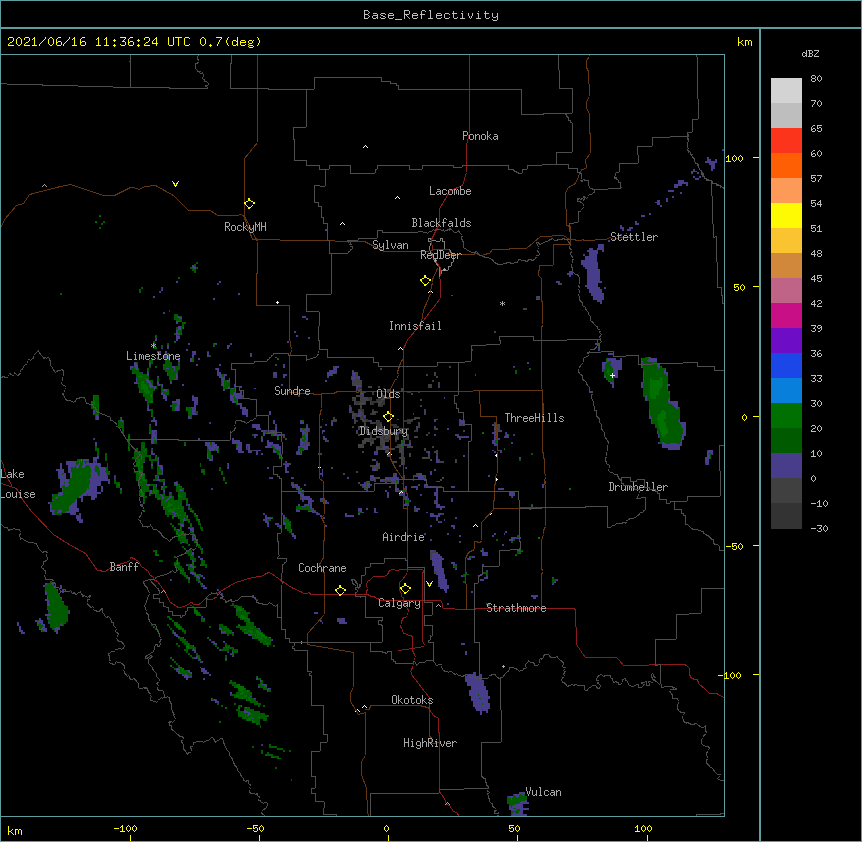
Task: Click the HighRiver label
Action: [430, 743]
